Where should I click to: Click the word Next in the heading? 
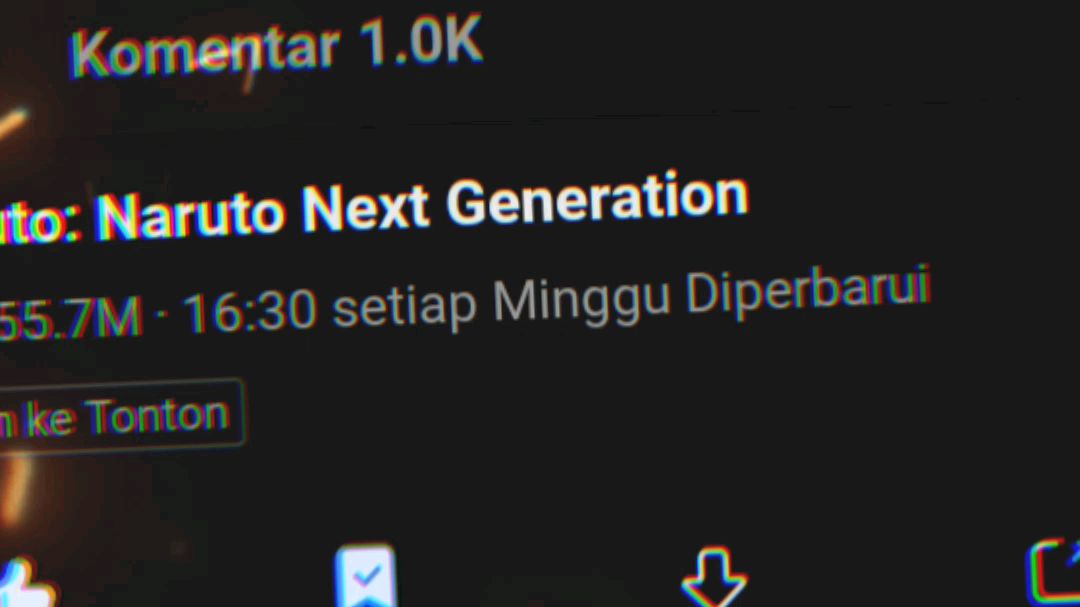pos(366,207)
